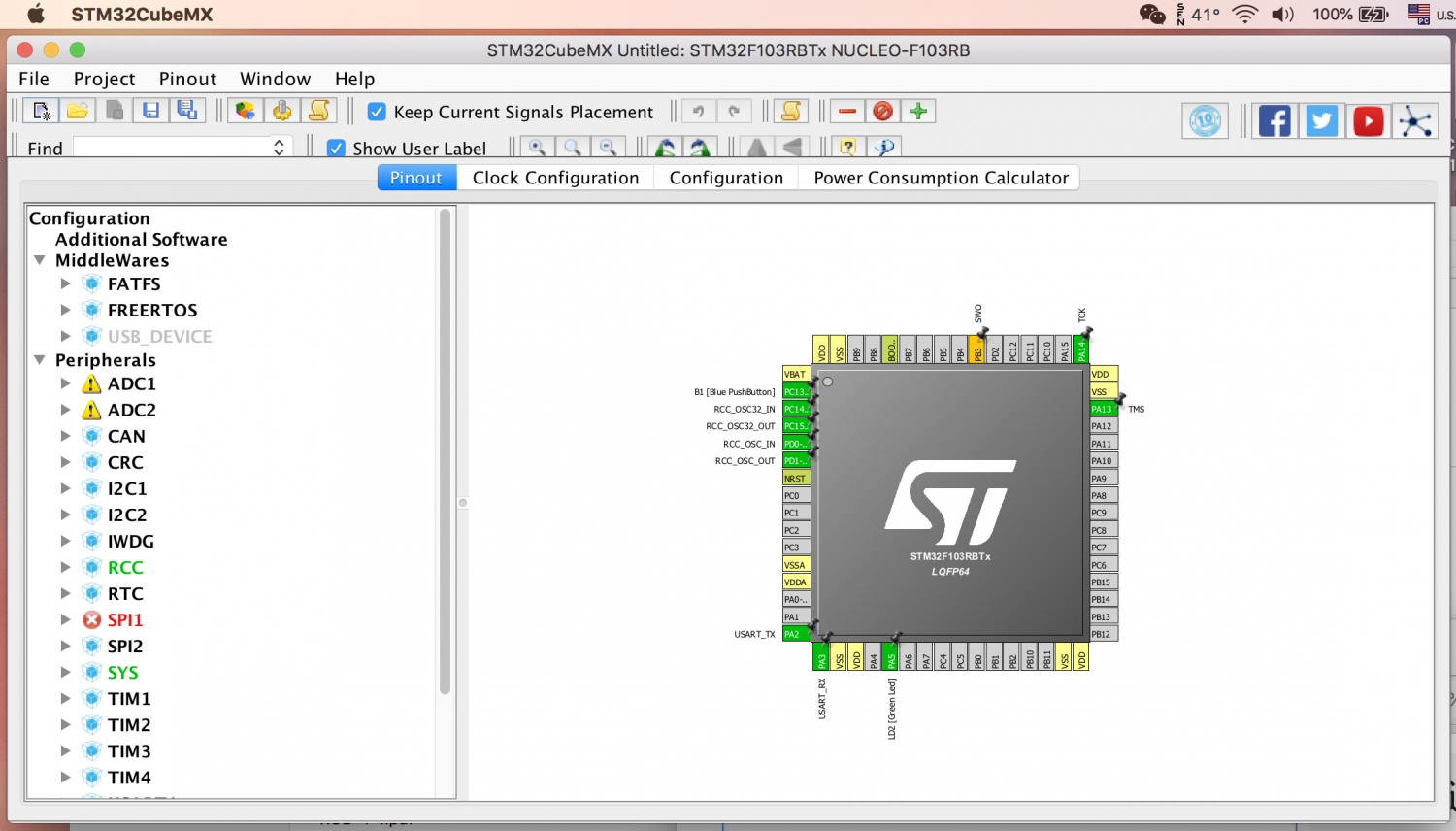This screenshot has width=1456, height=831.
Task: Click the volume icon in the menu bar
Action: pos(1283,14)
